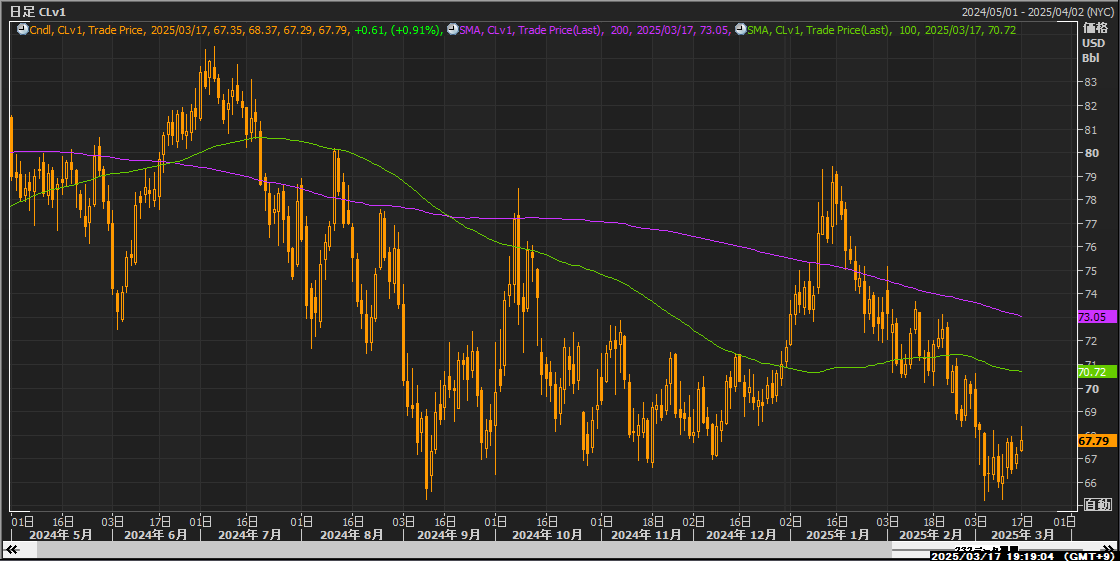This screenshot has width=1120, height=561.
Task: Select the Cndl, CLv1, Trade Price legend text
Action: coord(87,30)
